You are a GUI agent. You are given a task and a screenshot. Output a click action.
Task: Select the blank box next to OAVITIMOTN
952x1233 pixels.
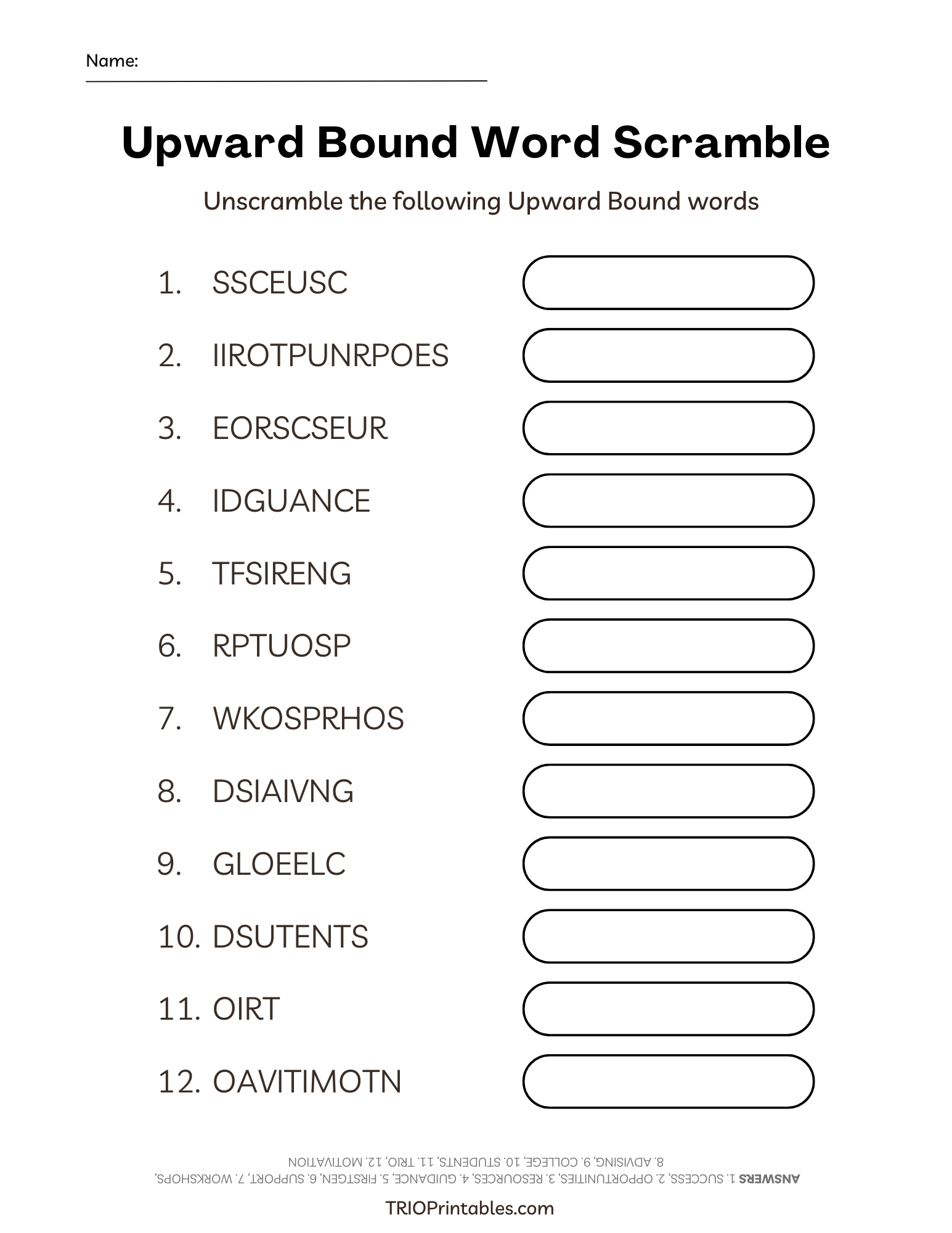(668, 1081)
